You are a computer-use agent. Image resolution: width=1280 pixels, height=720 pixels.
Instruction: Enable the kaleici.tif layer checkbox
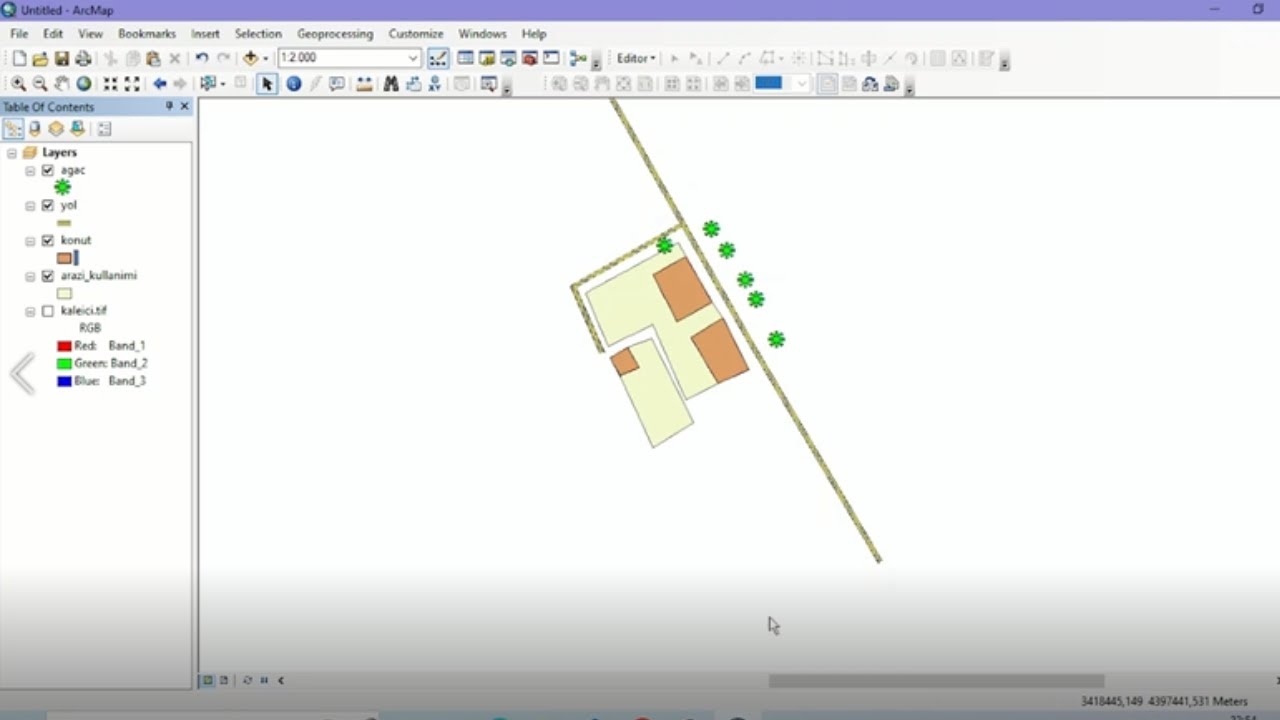(x=47, y=311)
